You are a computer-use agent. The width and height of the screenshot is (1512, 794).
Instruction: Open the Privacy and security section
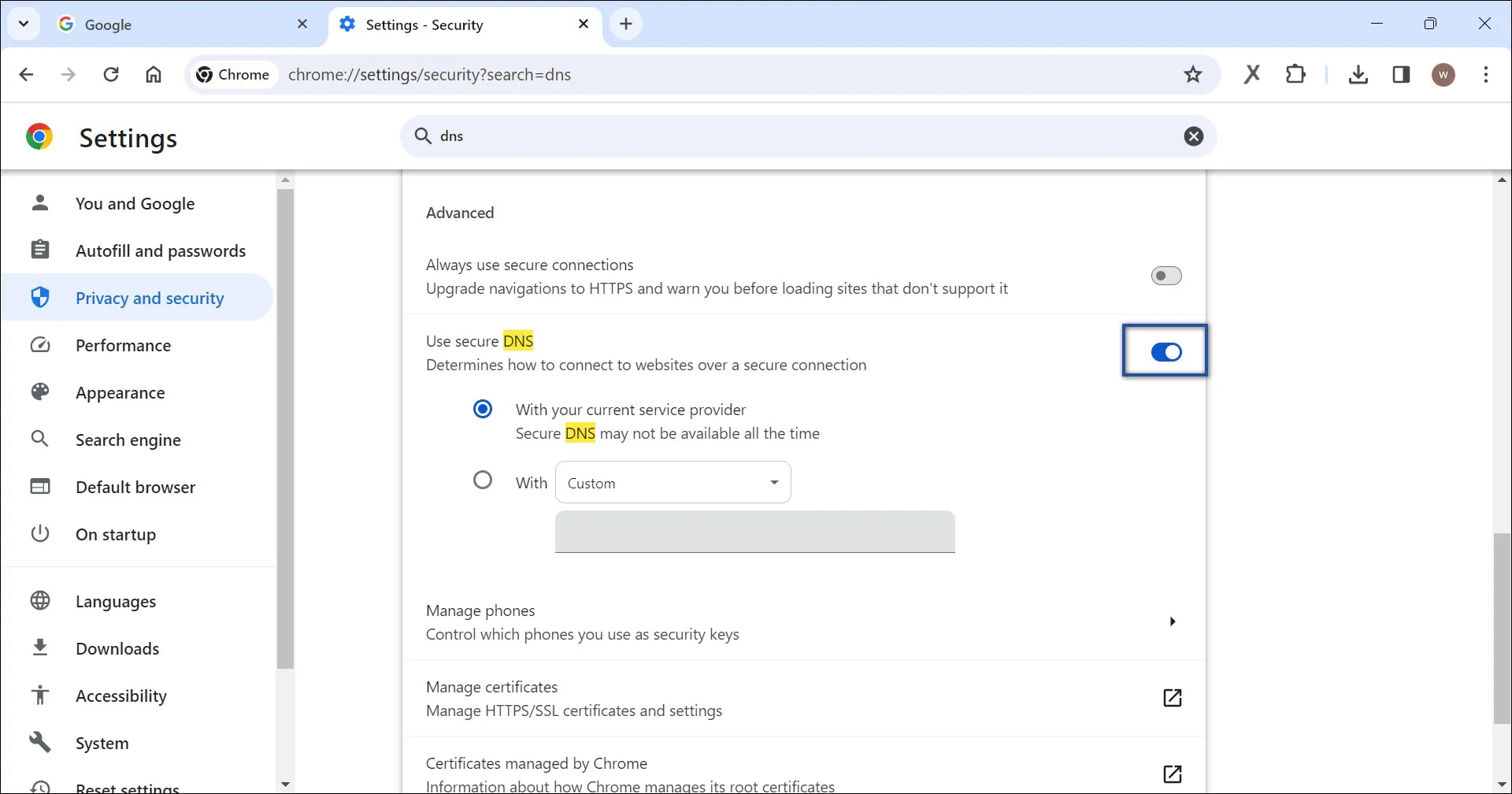148,297
